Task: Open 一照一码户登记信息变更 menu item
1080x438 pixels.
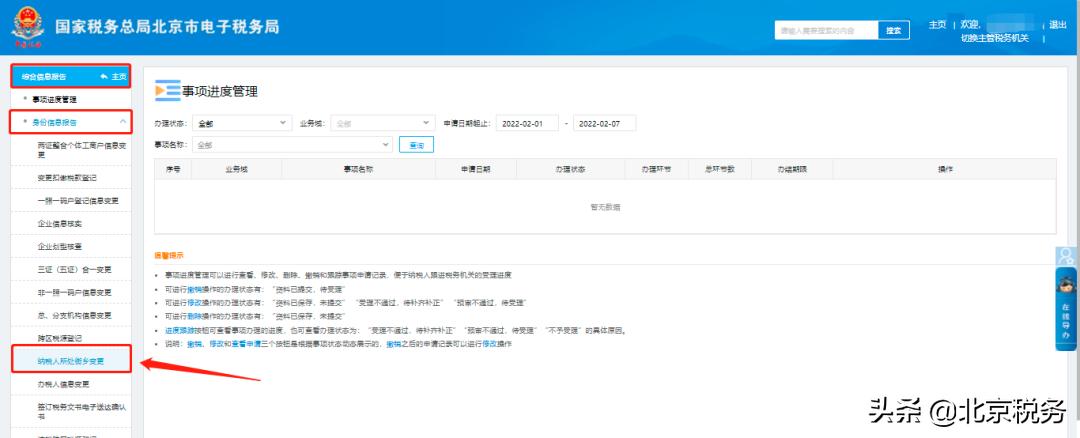Action: coord(78,200)
